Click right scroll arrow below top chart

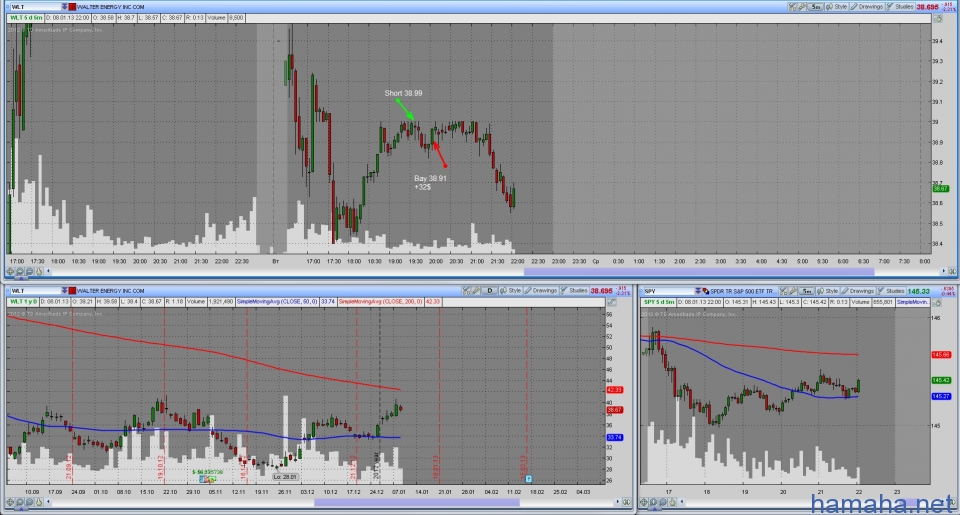[943, 271]
